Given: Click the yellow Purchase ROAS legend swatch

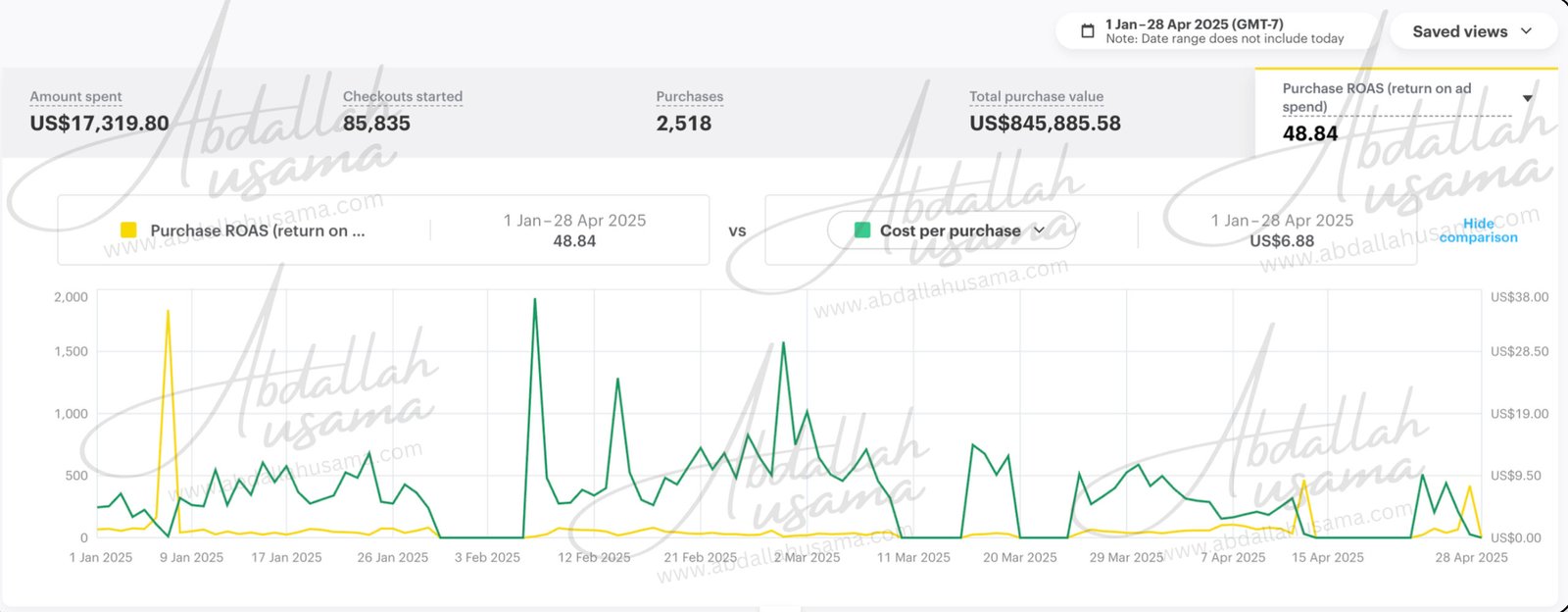Looking at the screenshot, I should coord(128,230).
